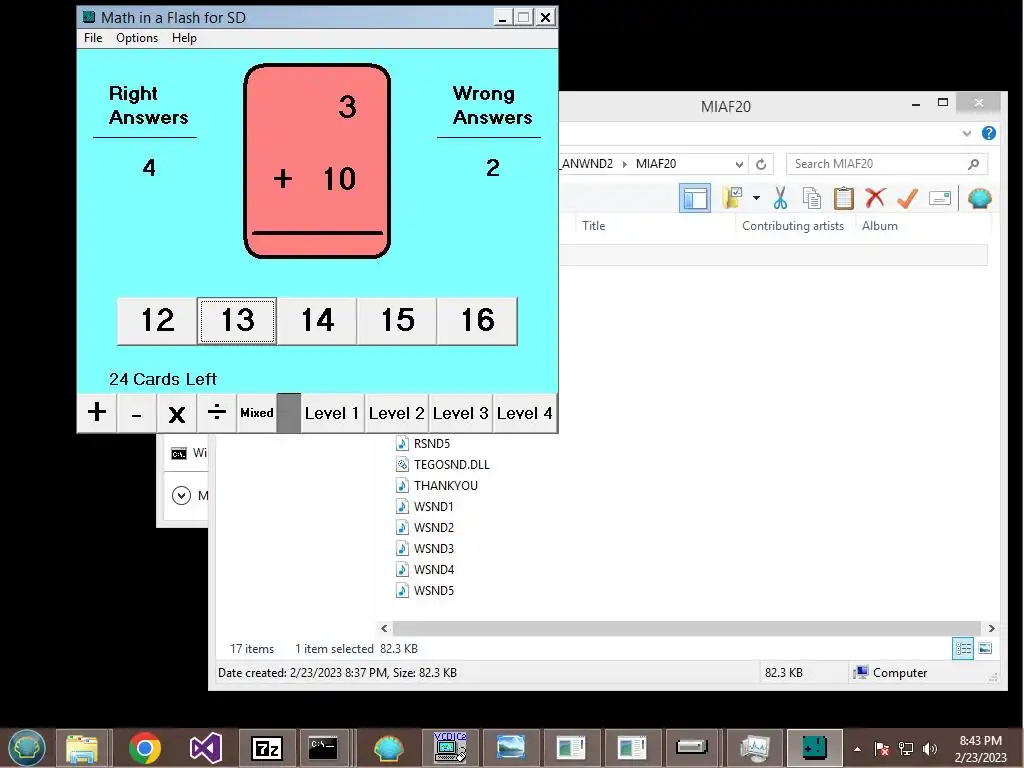1024x768 pixels.
Task: Click the horizontal scrollbar left arrow
Action: [384, 628]
